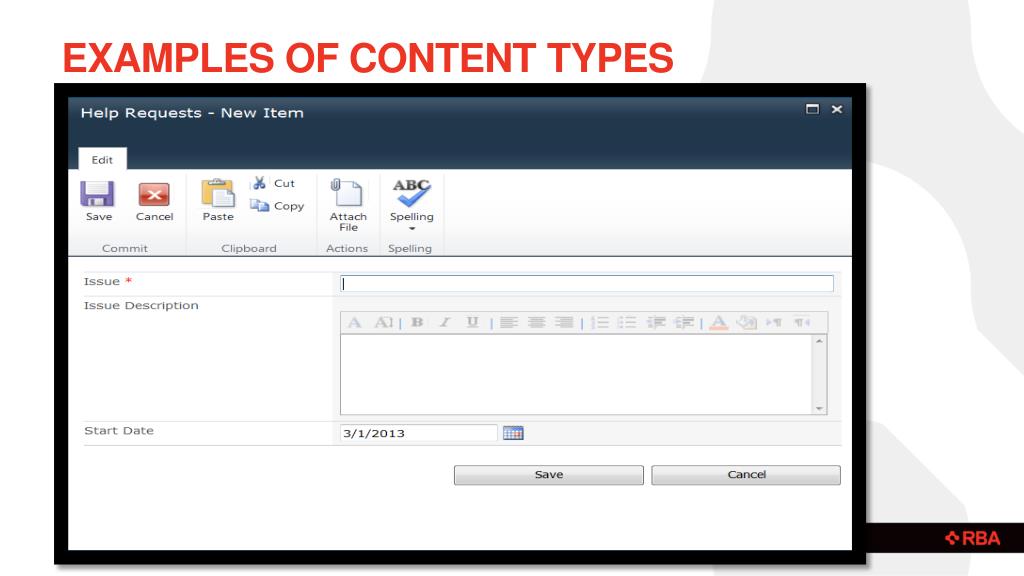Viewport: 1024px width, 576px height.
Task: Open the Spelling dropdown arrow
Action: (x=411, y=229)
